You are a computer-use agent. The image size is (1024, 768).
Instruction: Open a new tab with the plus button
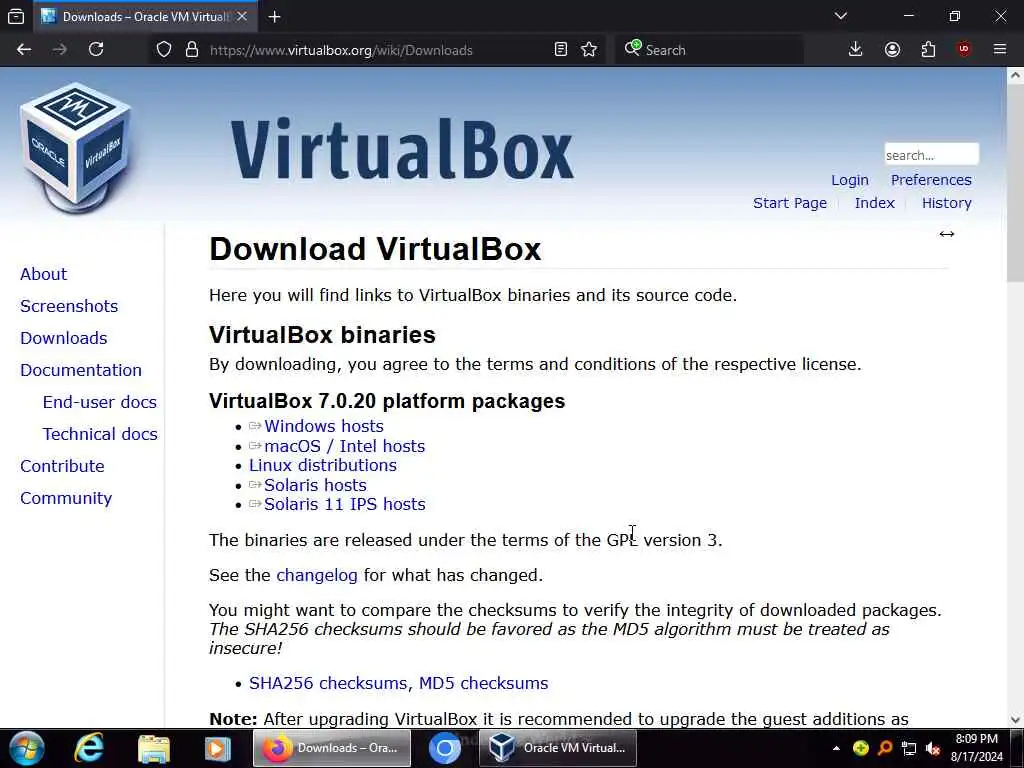point(274,17)
